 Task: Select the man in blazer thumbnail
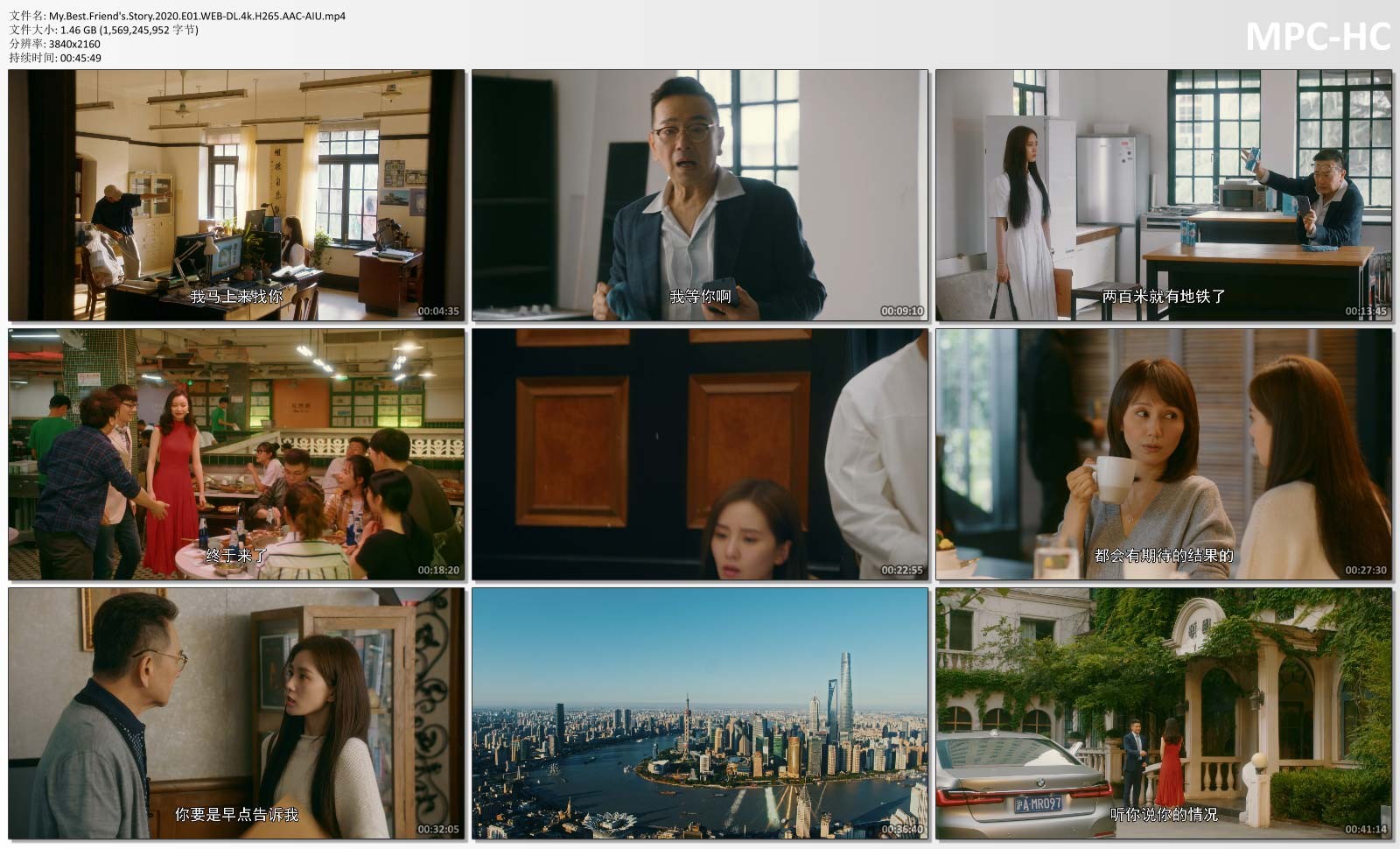(x=700, y=194)
